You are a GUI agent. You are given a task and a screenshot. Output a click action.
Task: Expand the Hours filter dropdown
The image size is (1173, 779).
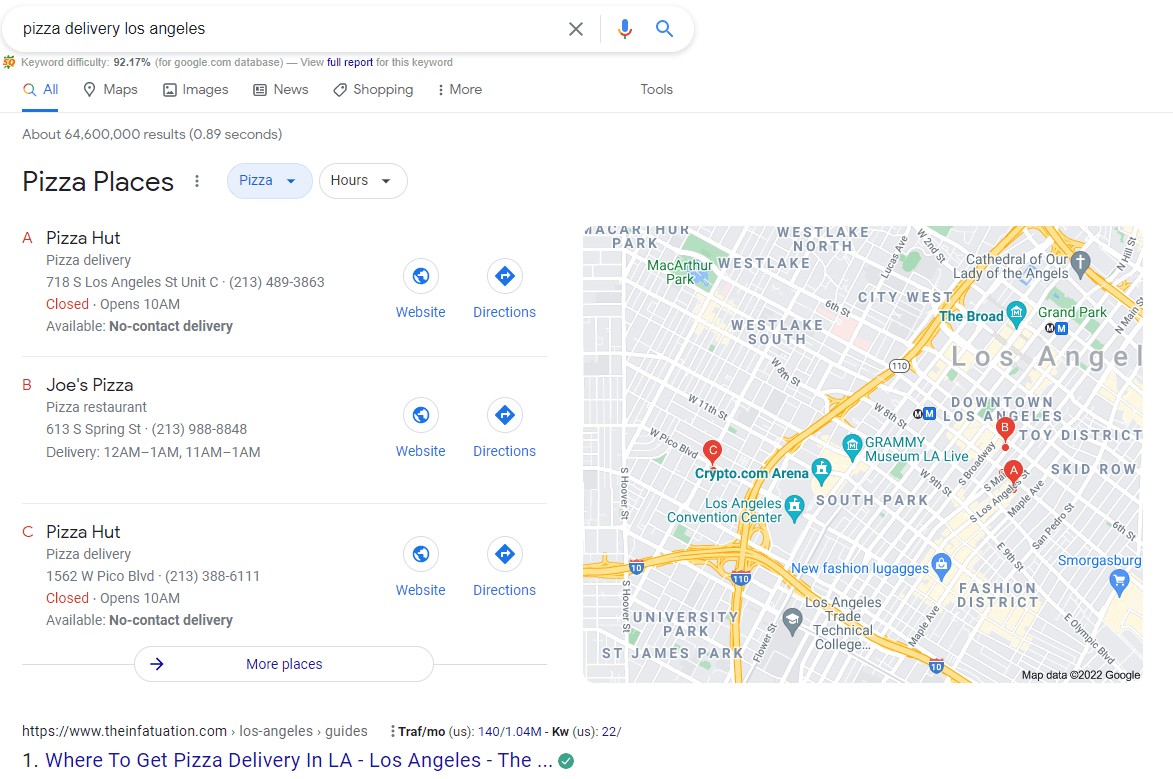pos(362,181)
